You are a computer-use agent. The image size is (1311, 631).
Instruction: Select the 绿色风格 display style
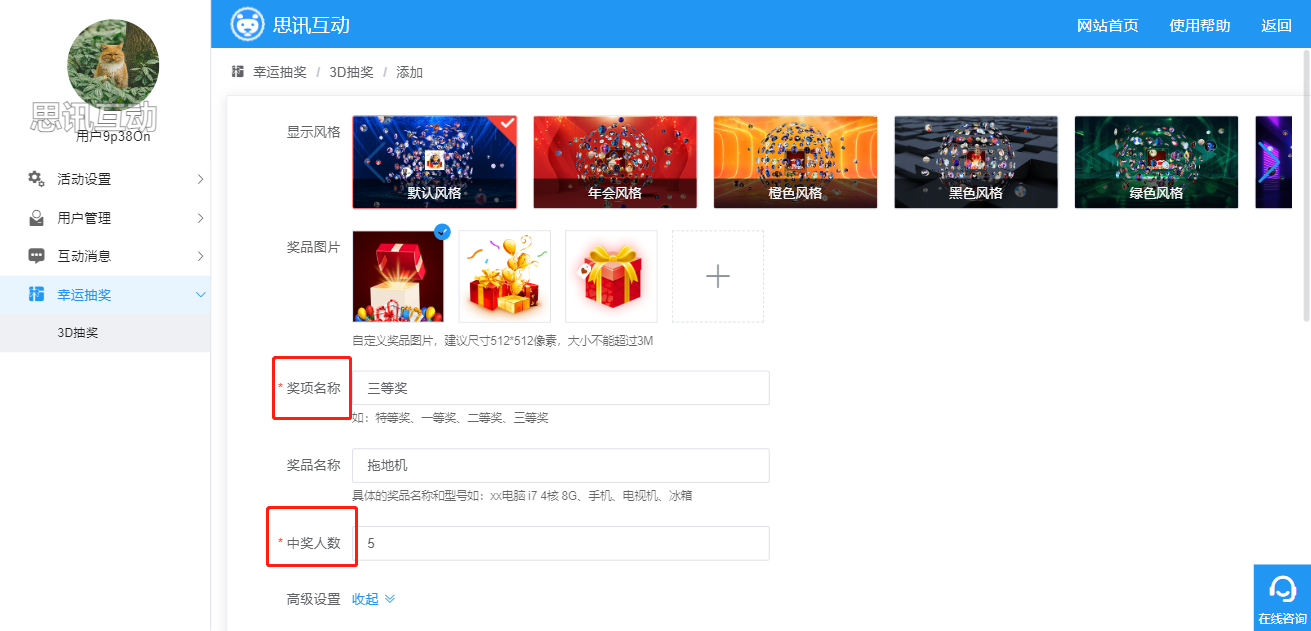(x=1156, y=162)
